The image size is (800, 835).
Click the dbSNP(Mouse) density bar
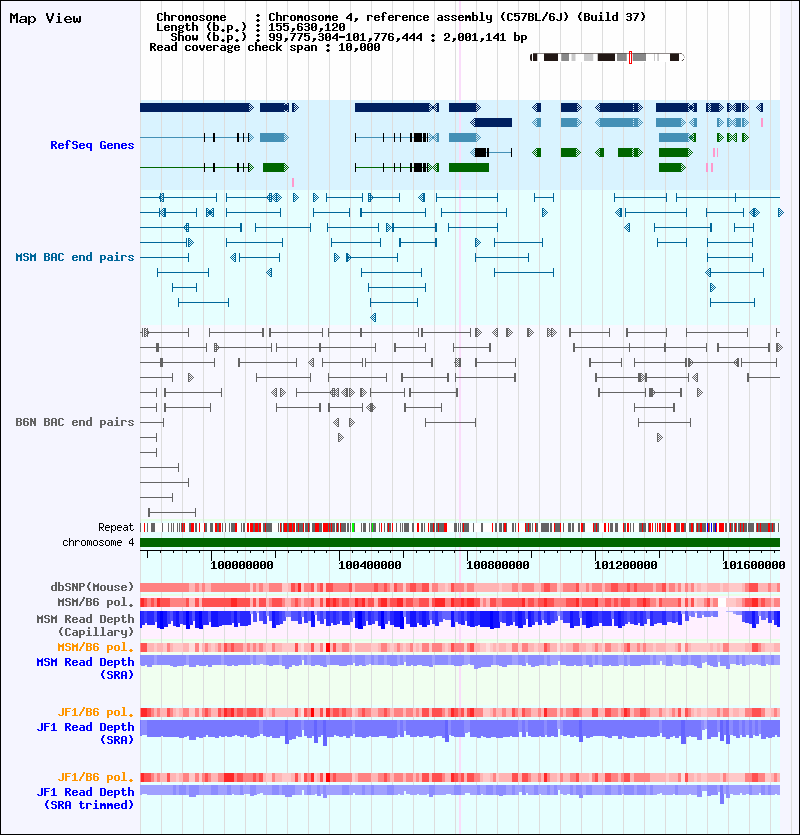460,587
